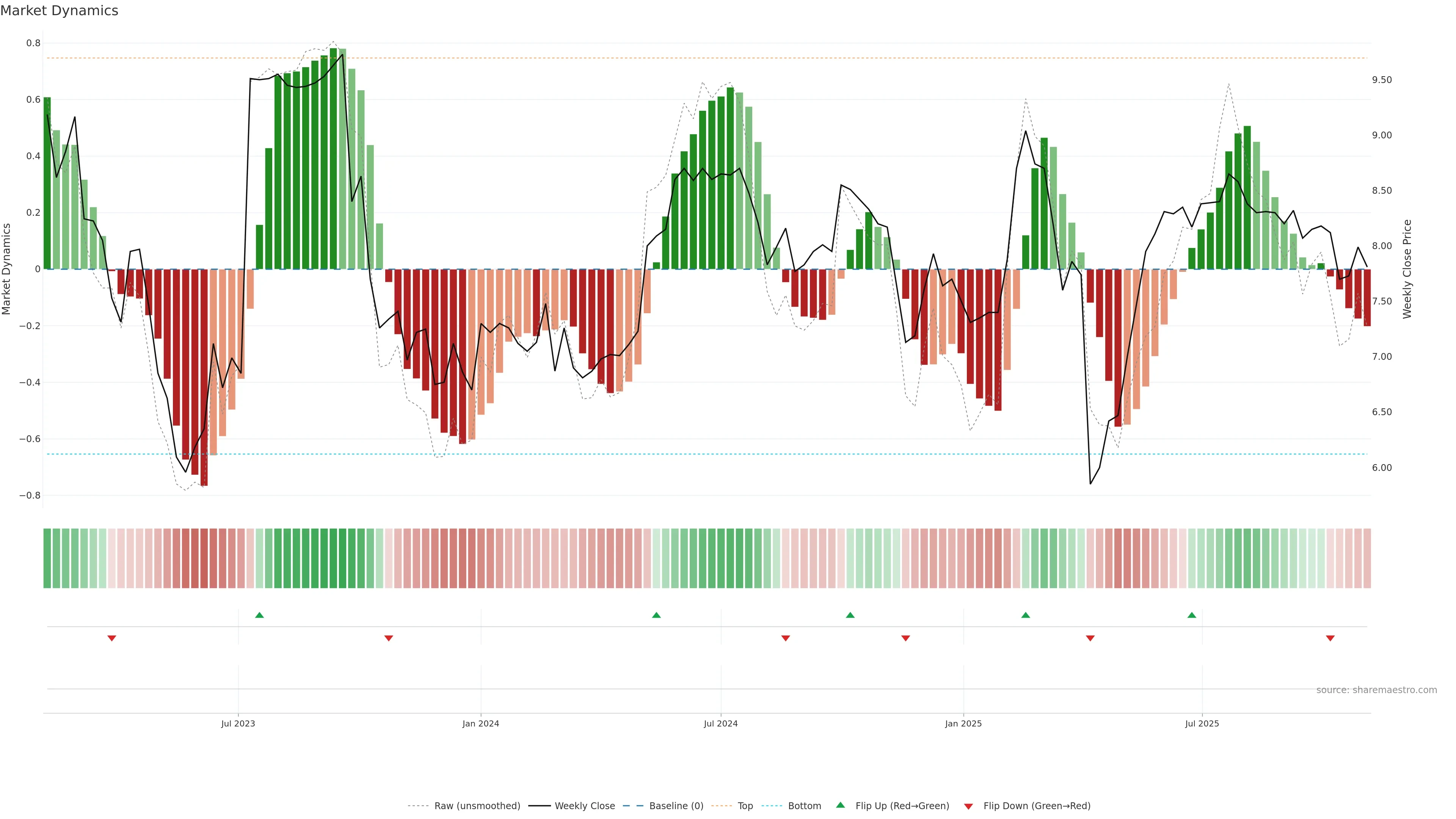
Task: Click the Weekly Close Price axis title
Action: (x=1407, y=269)
